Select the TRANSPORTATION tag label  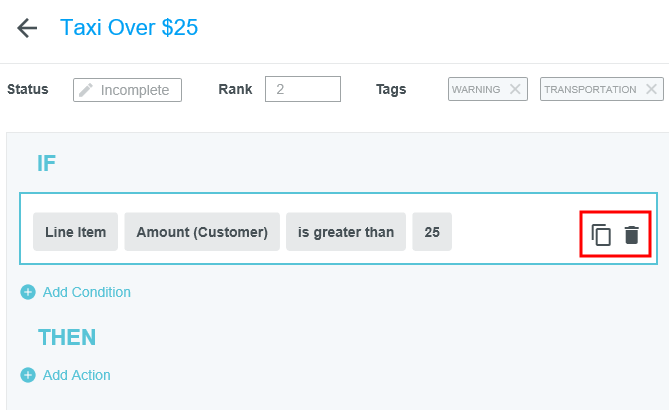(590, 89)
